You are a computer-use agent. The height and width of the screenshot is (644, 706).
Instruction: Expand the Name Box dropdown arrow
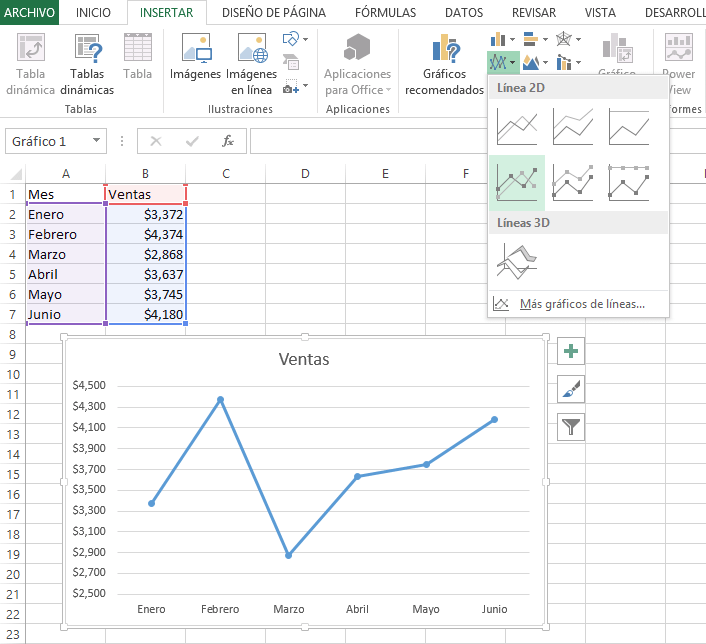(x=96, y=142)
